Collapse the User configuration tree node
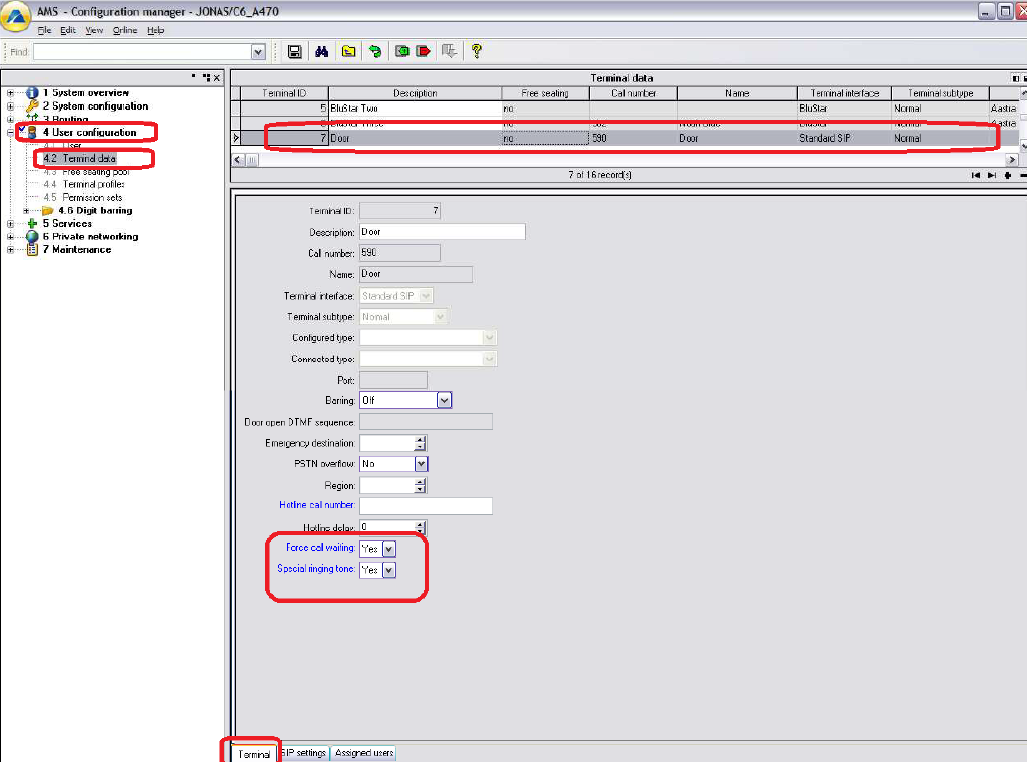The width and height of the screenshot is (1027, 762). tap(11, 132)
